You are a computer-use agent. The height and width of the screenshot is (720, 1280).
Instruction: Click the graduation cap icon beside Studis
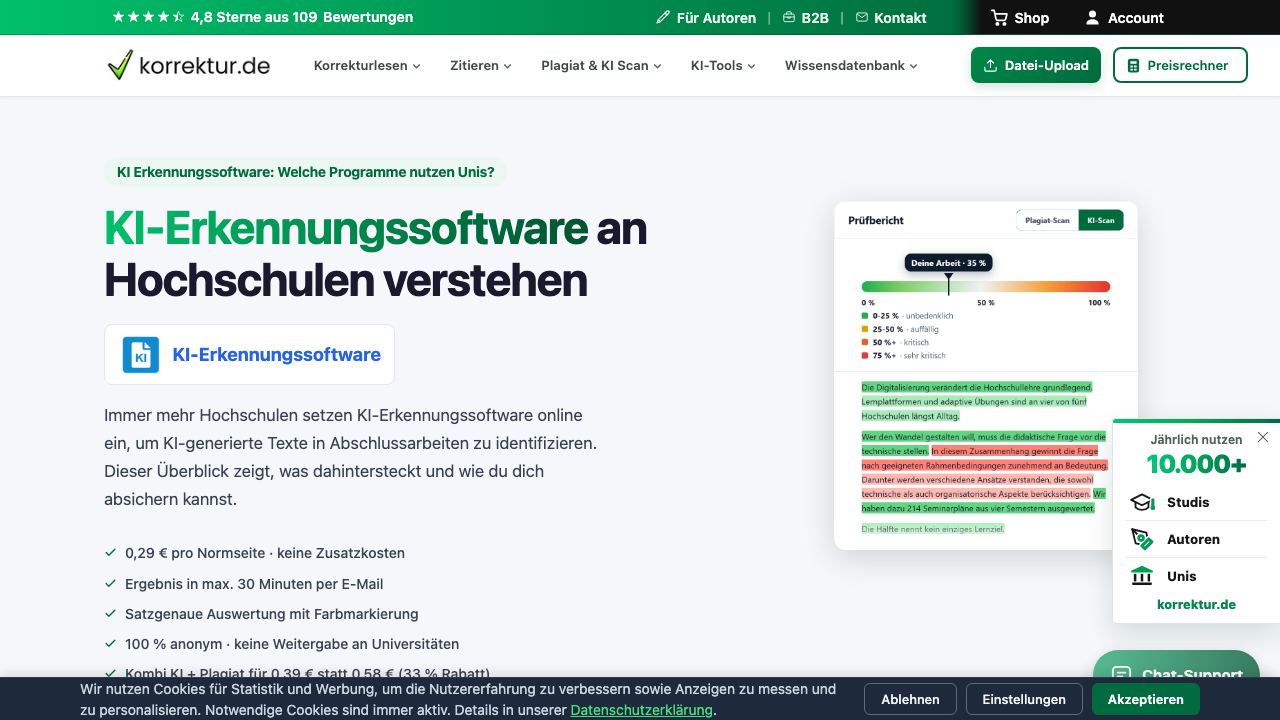click(1142, 502)
